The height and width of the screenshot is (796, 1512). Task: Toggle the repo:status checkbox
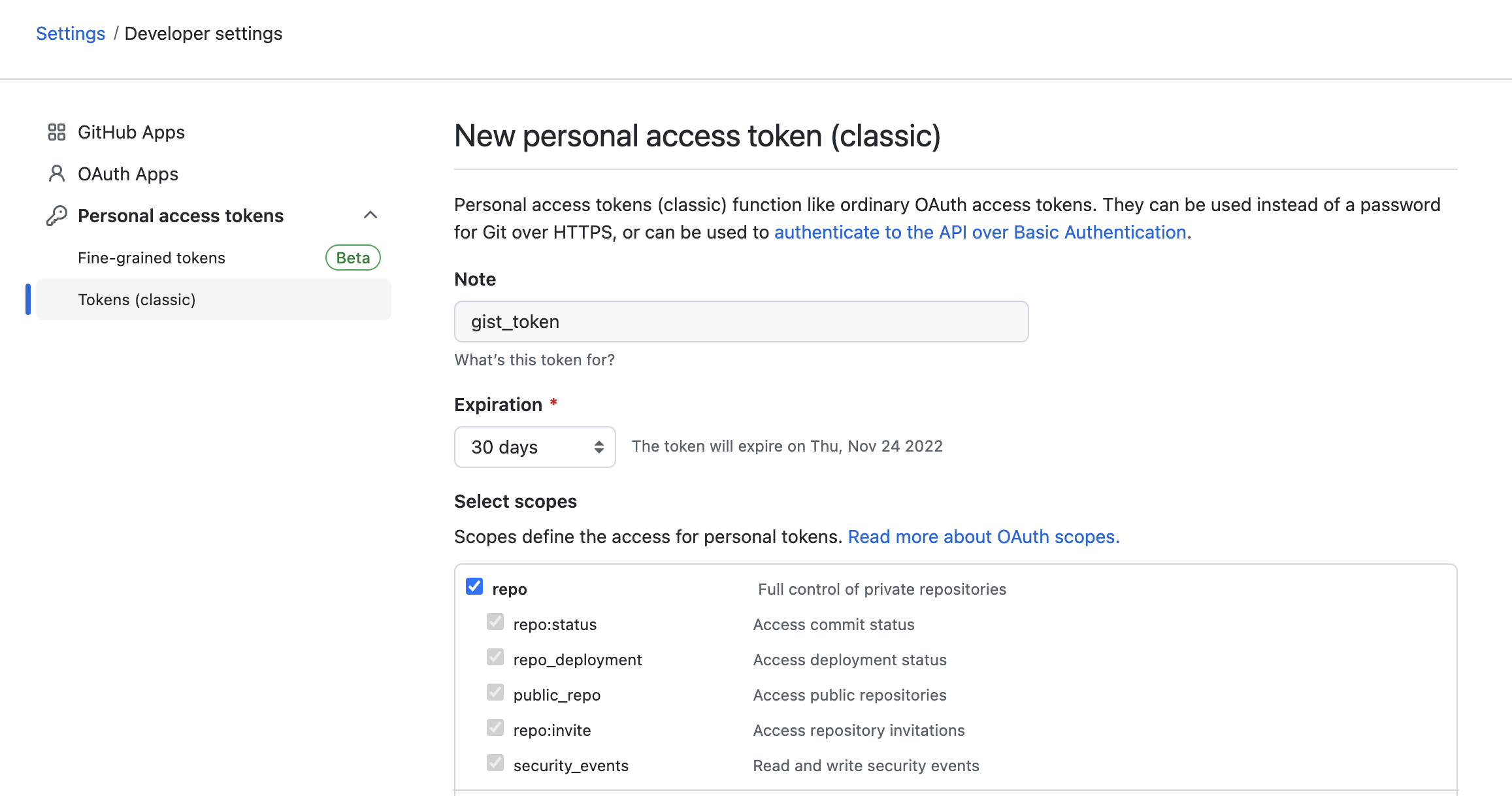[x=495, y=622]
